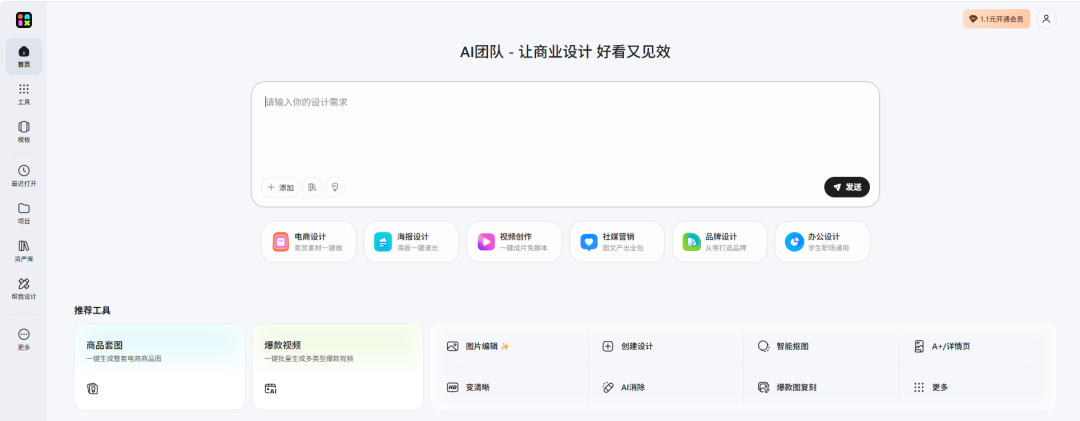Click the subtitle 一键批量生成多类型爆款视频

(x=309, y=359)
